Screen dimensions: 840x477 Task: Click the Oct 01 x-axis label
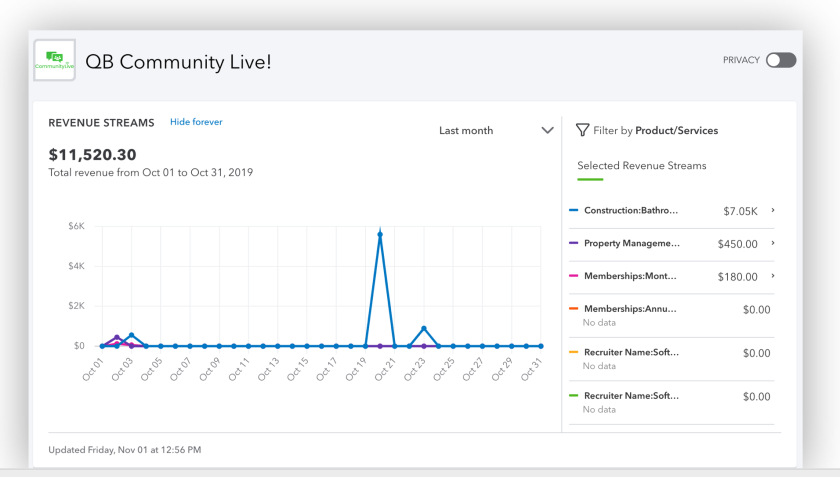92,370
